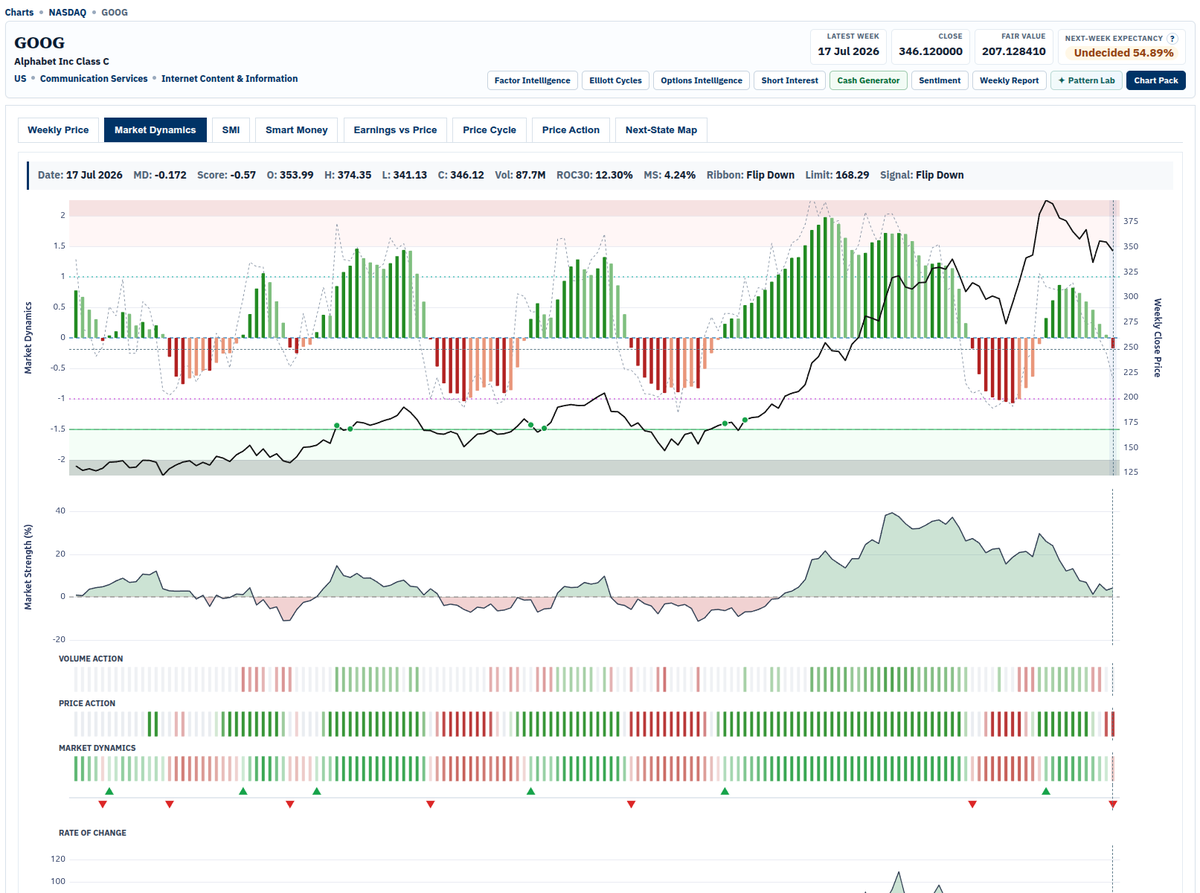Open the Earnings vs Price tab
1200x893 pixels.
[395, 130]
